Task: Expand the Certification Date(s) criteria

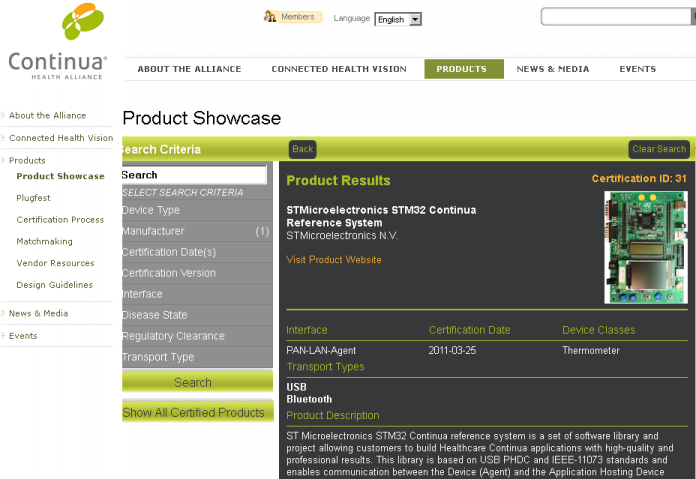Action: click(197, 252)
